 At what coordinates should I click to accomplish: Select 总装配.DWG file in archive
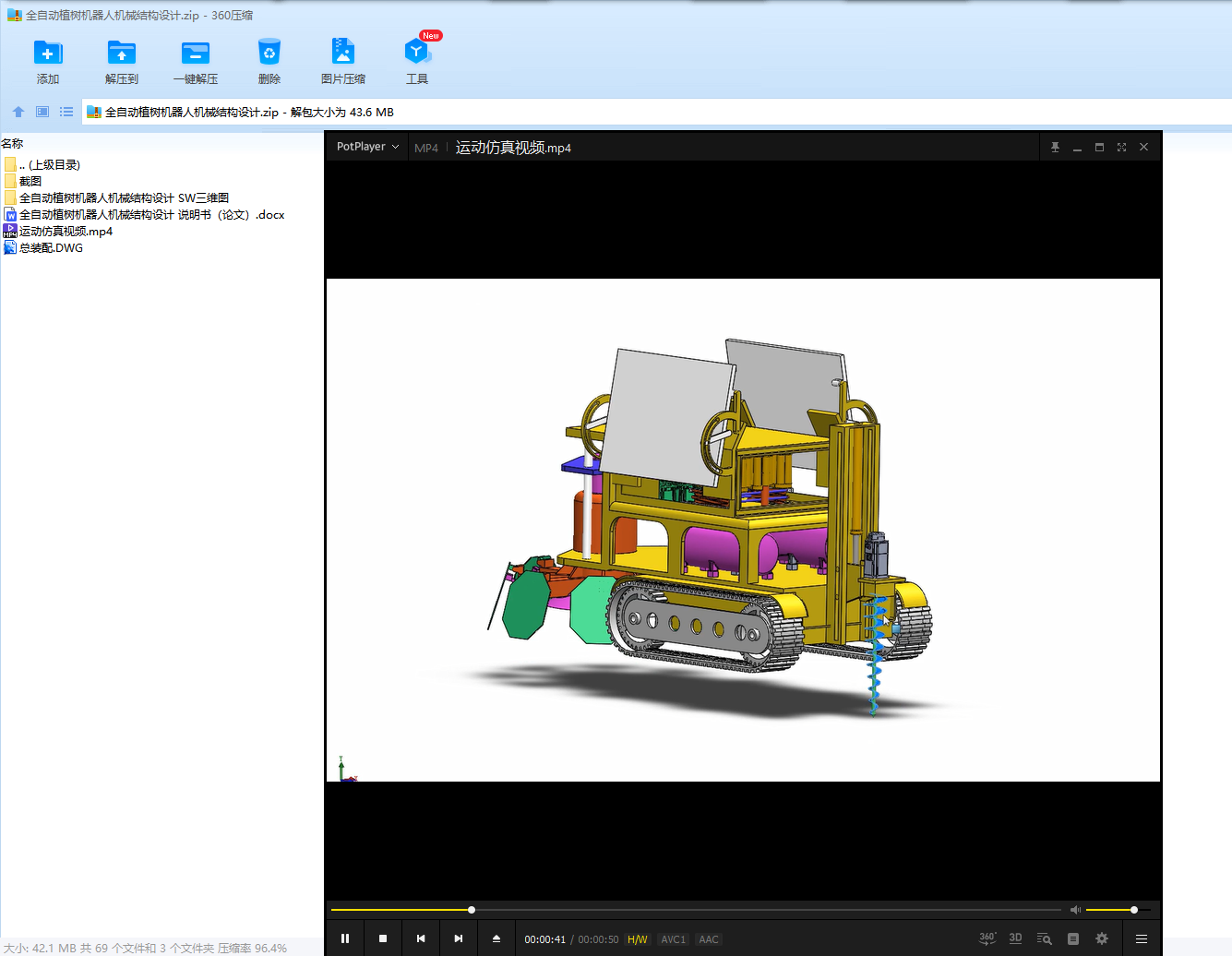[51, 248]
